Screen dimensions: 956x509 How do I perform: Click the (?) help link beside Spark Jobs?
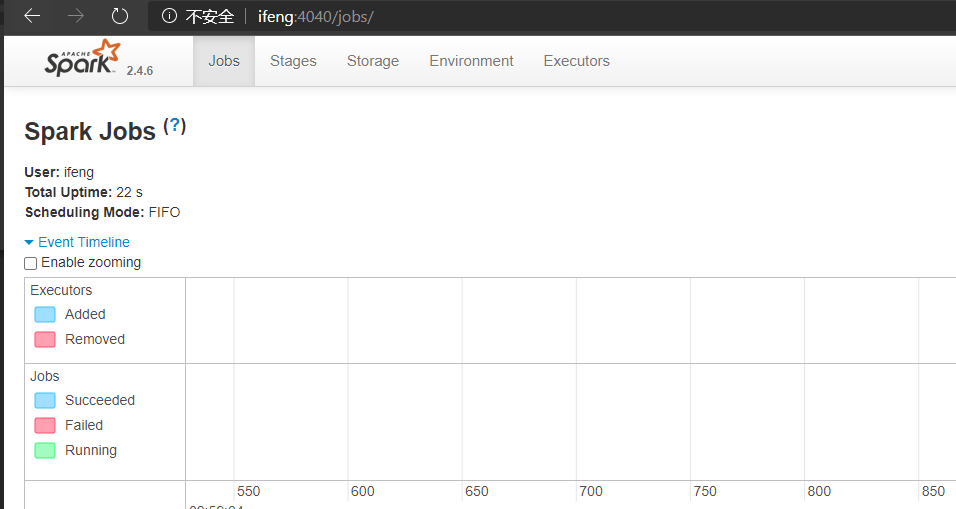pos(174,126)
